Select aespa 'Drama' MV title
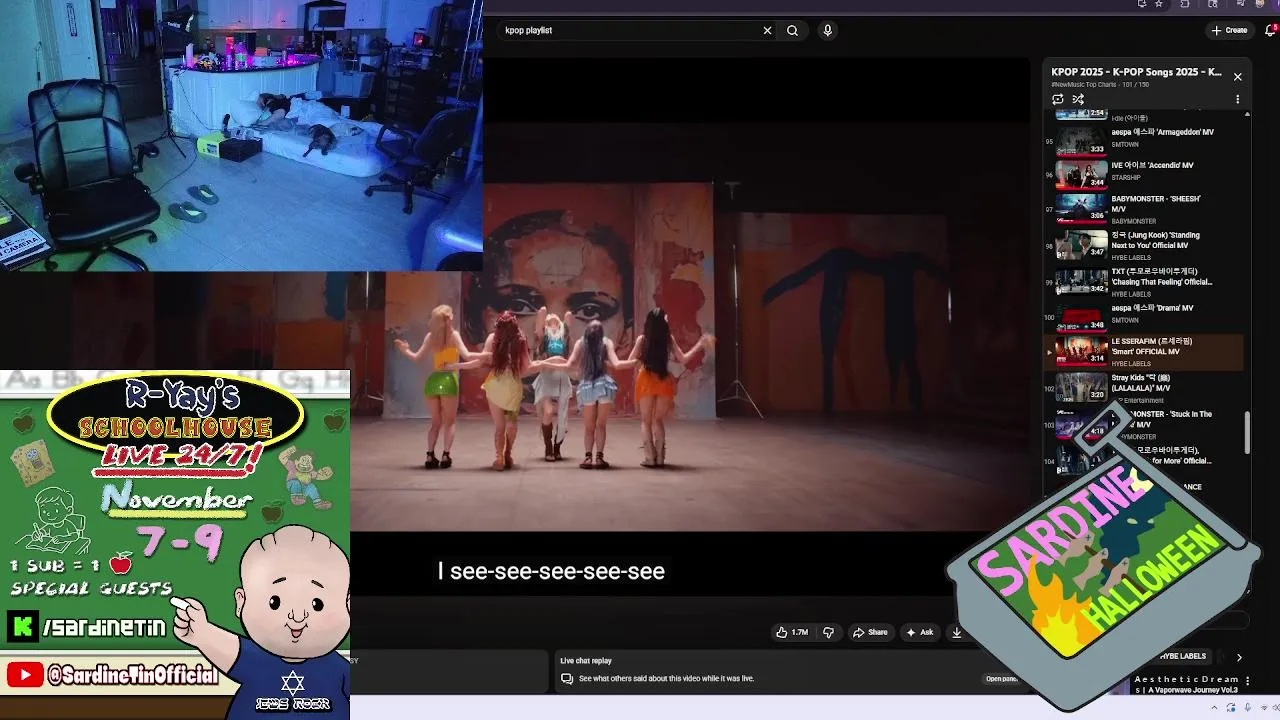 [1152, 308]
